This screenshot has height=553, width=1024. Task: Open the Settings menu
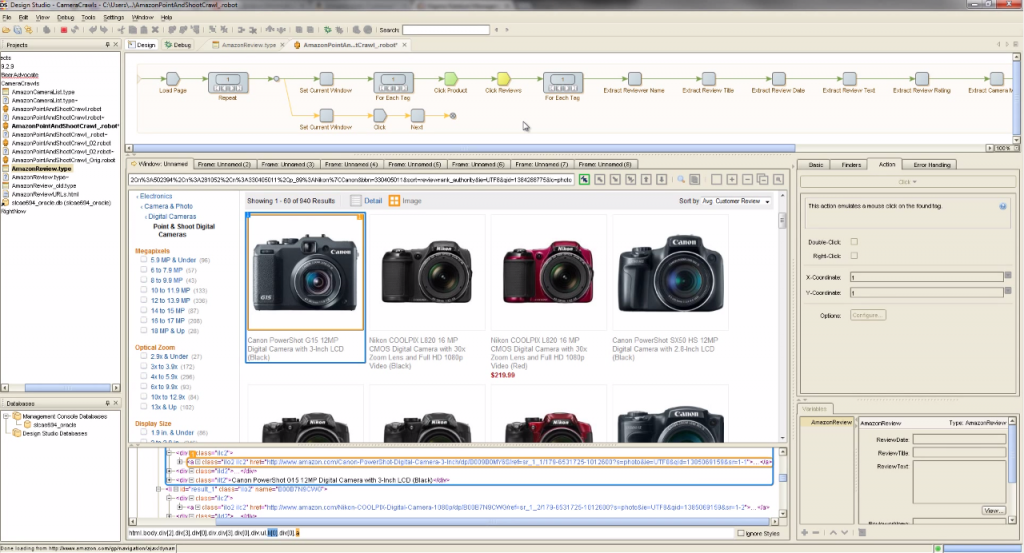click(x=114, y=18)
